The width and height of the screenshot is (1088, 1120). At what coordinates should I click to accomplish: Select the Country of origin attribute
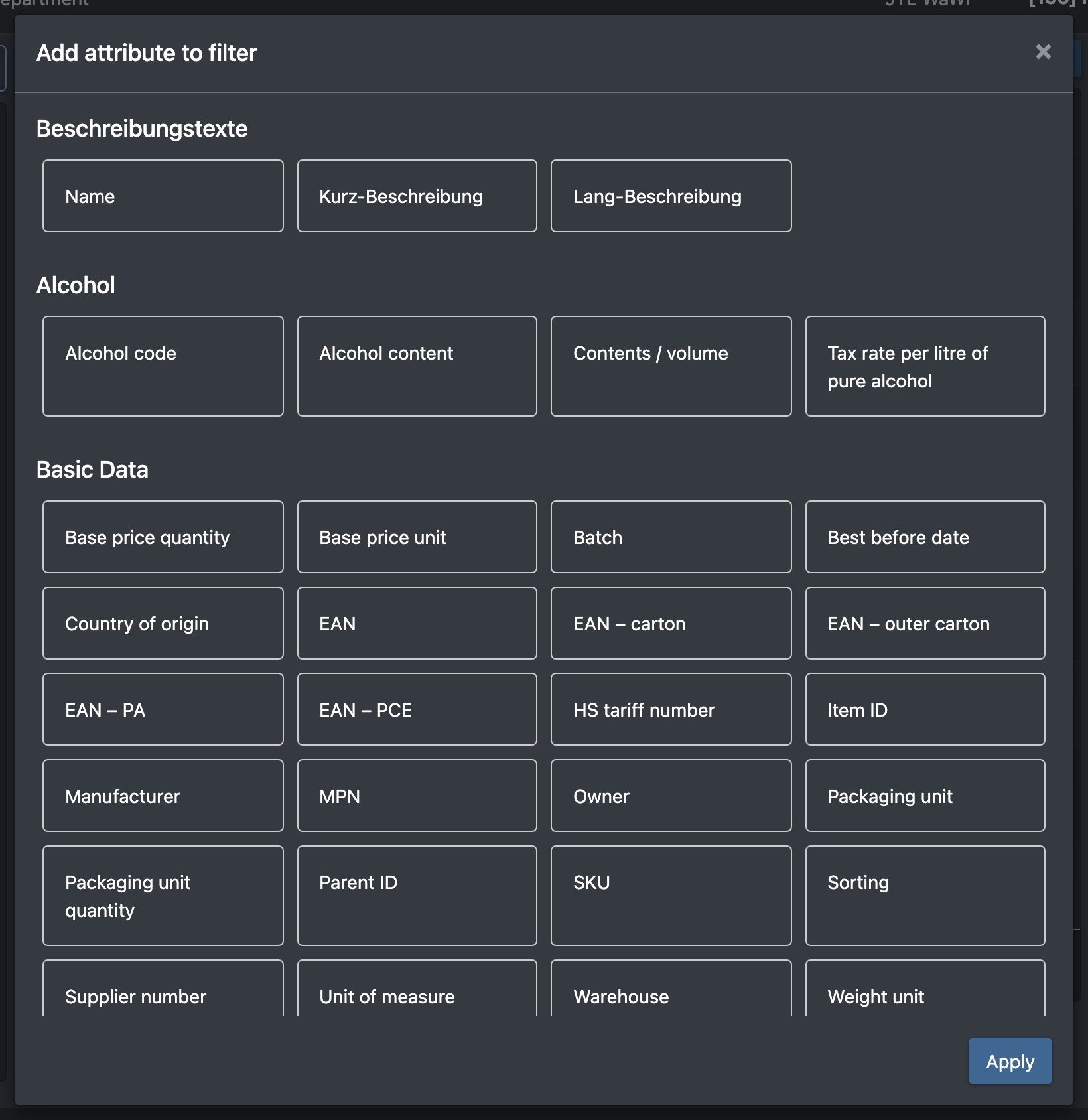coord(163,623)
